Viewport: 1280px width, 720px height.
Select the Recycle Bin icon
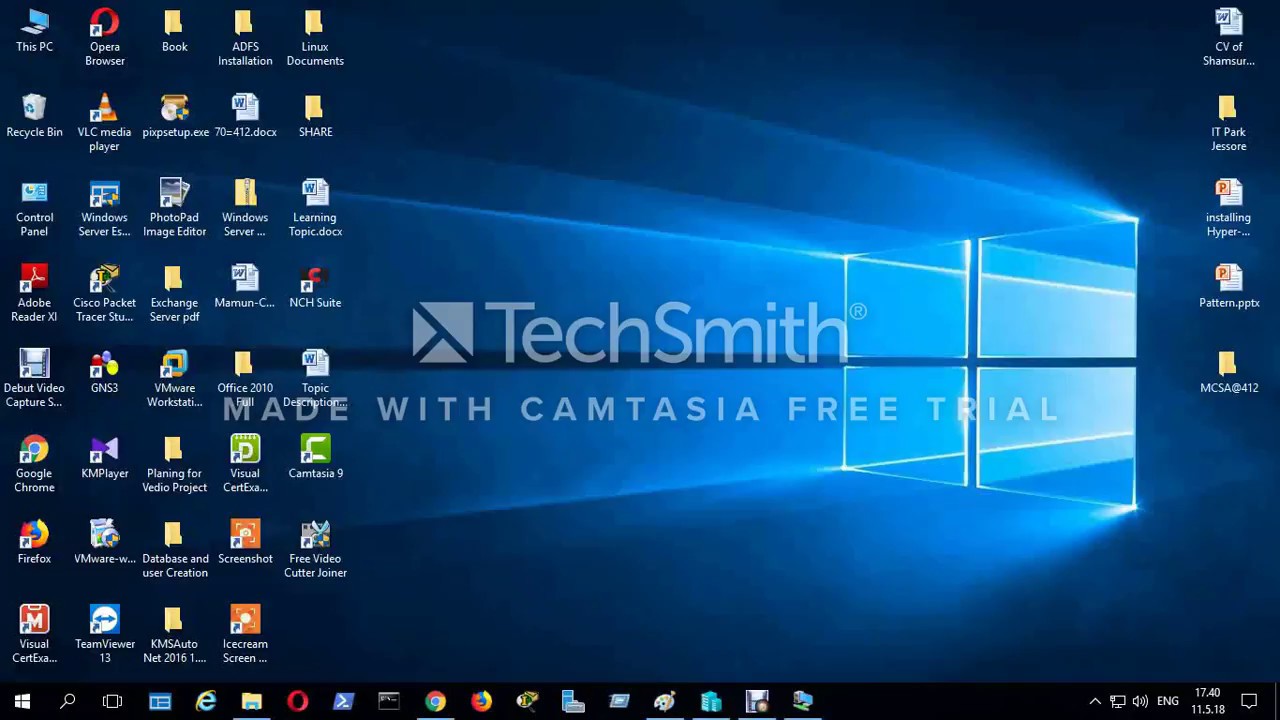point(34,116)
